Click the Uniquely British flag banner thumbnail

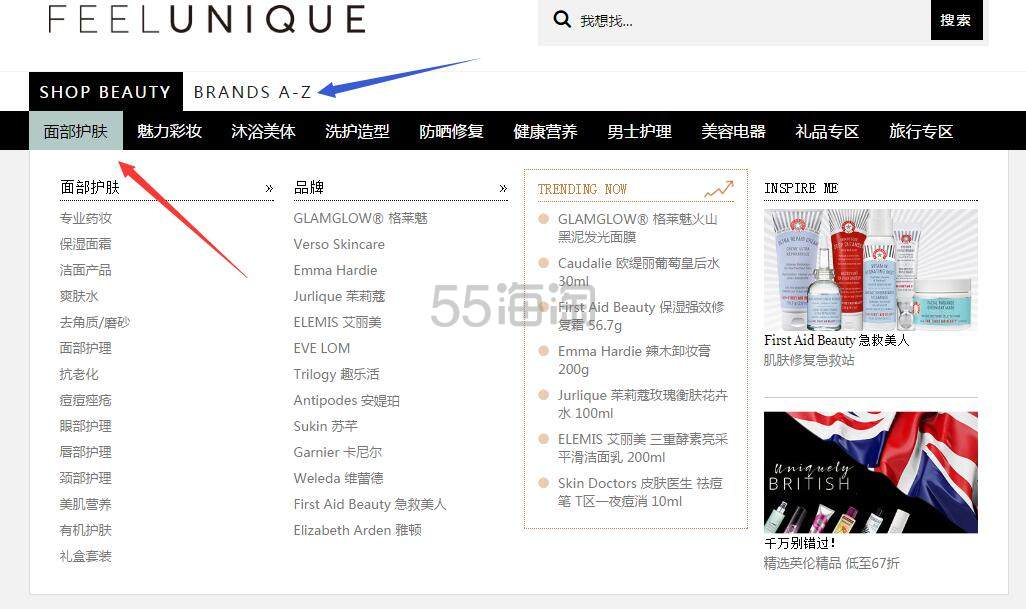[870, 472]
